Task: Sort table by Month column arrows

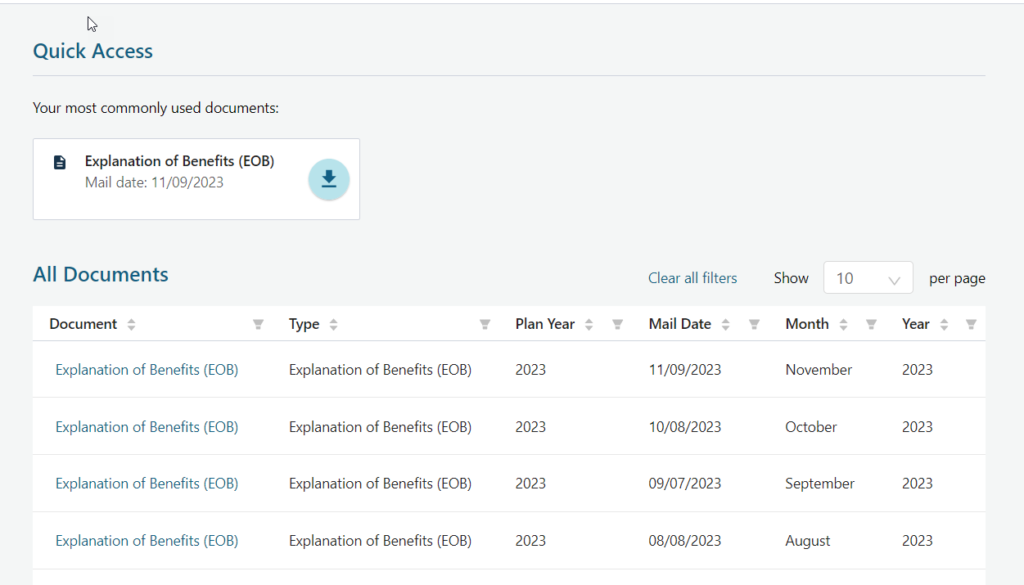Action: click(843, 324)
